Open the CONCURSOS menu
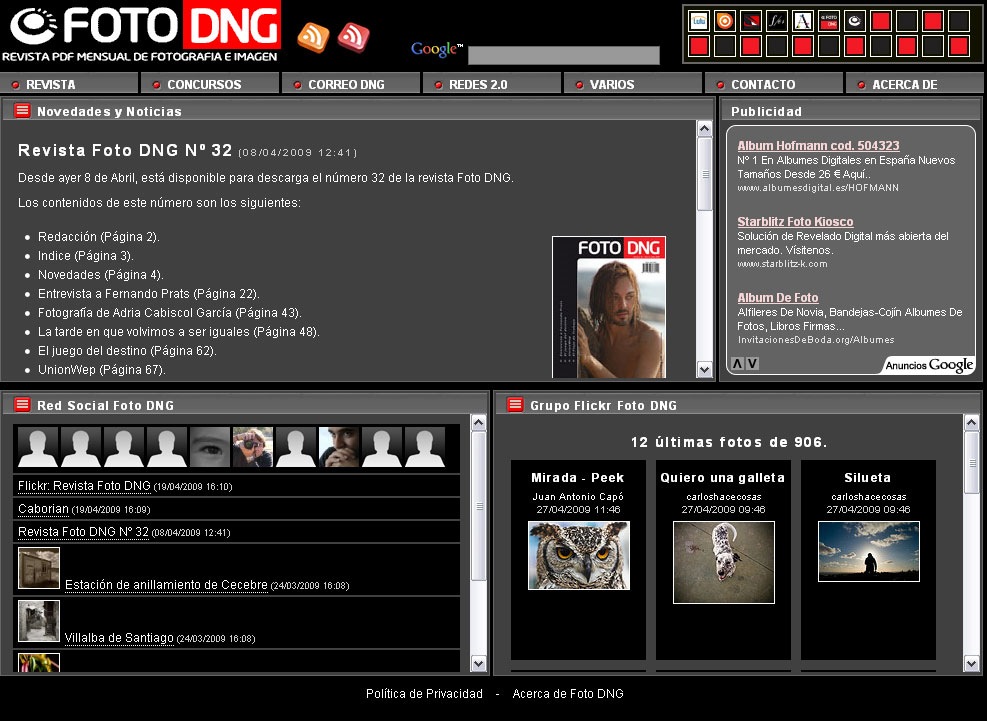This screenshot has height=721, width=987. tap(210, 84)
